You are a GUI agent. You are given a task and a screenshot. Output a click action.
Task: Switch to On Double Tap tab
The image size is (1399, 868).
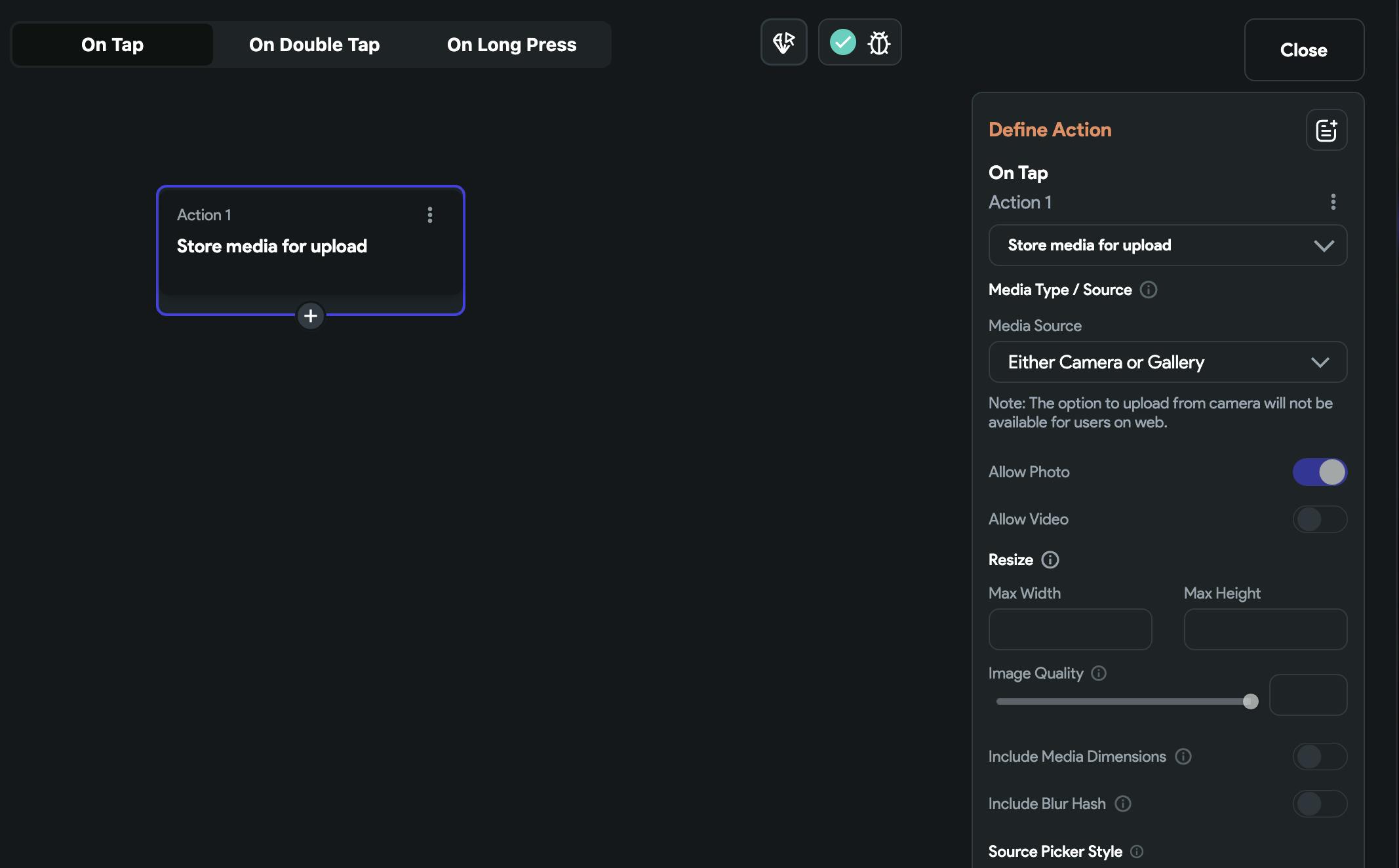pos(314,45)
